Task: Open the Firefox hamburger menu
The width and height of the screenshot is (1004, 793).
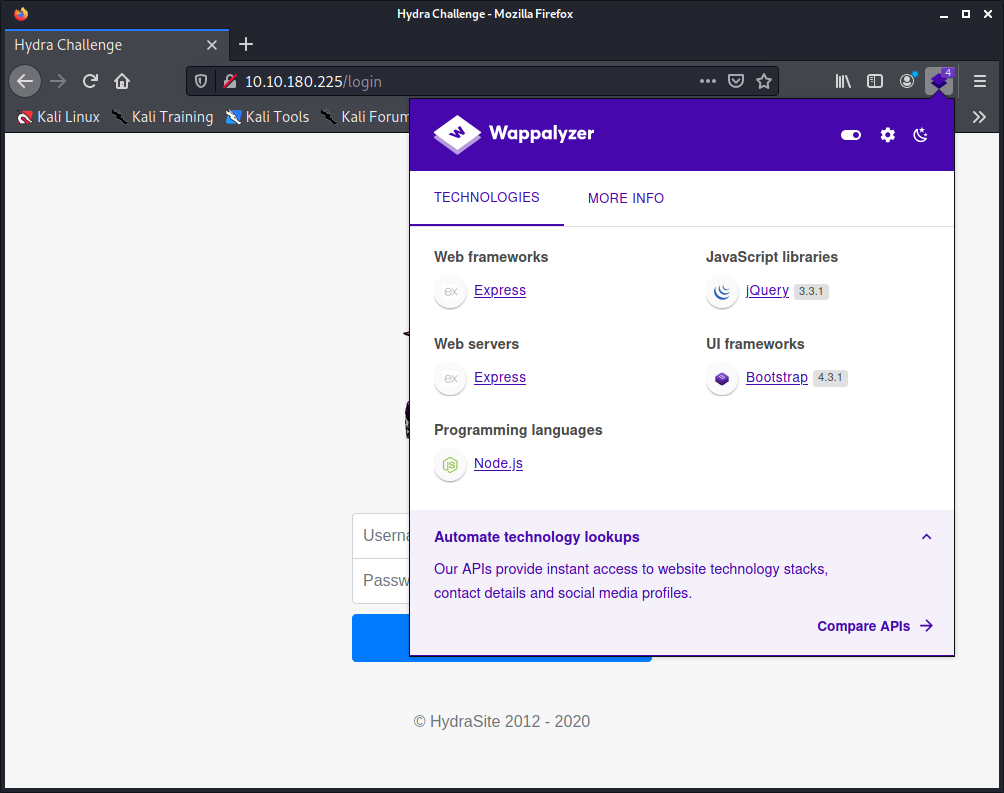Action: [x=980, y=81]
